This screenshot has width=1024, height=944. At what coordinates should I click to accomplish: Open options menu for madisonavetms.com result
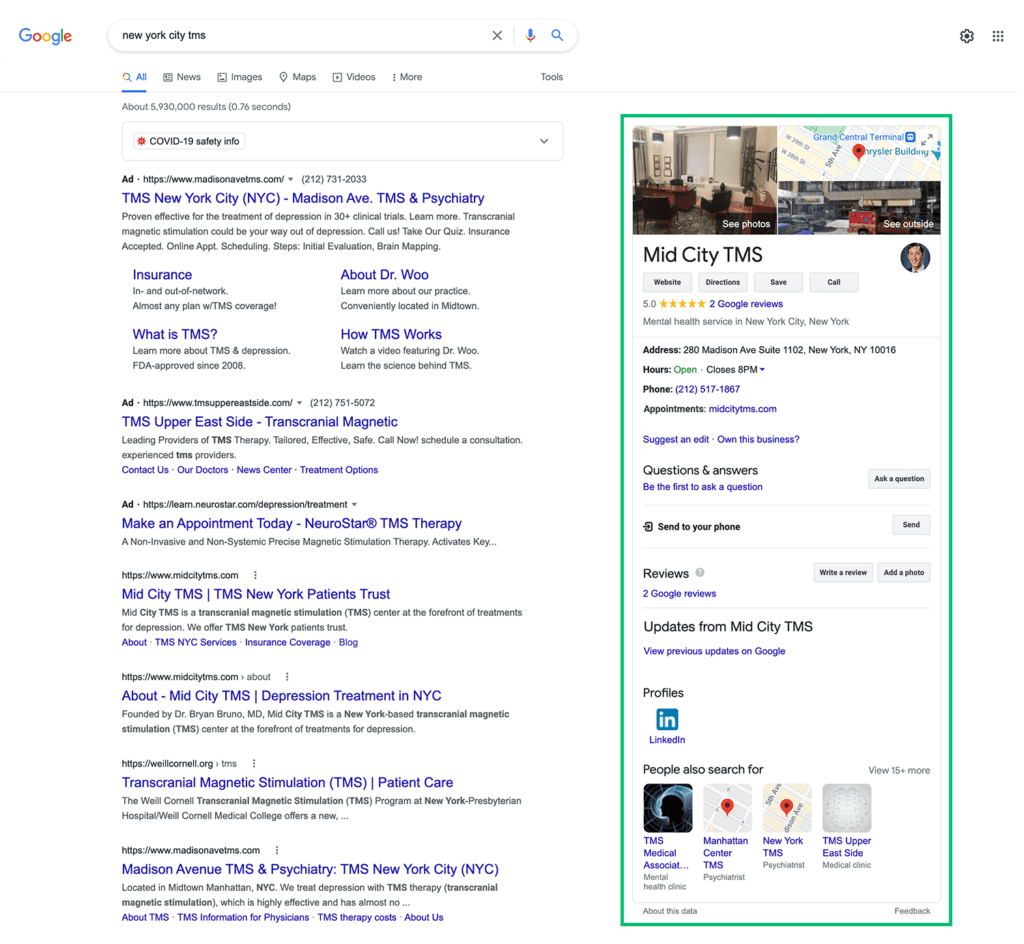[x=277, y=850]
